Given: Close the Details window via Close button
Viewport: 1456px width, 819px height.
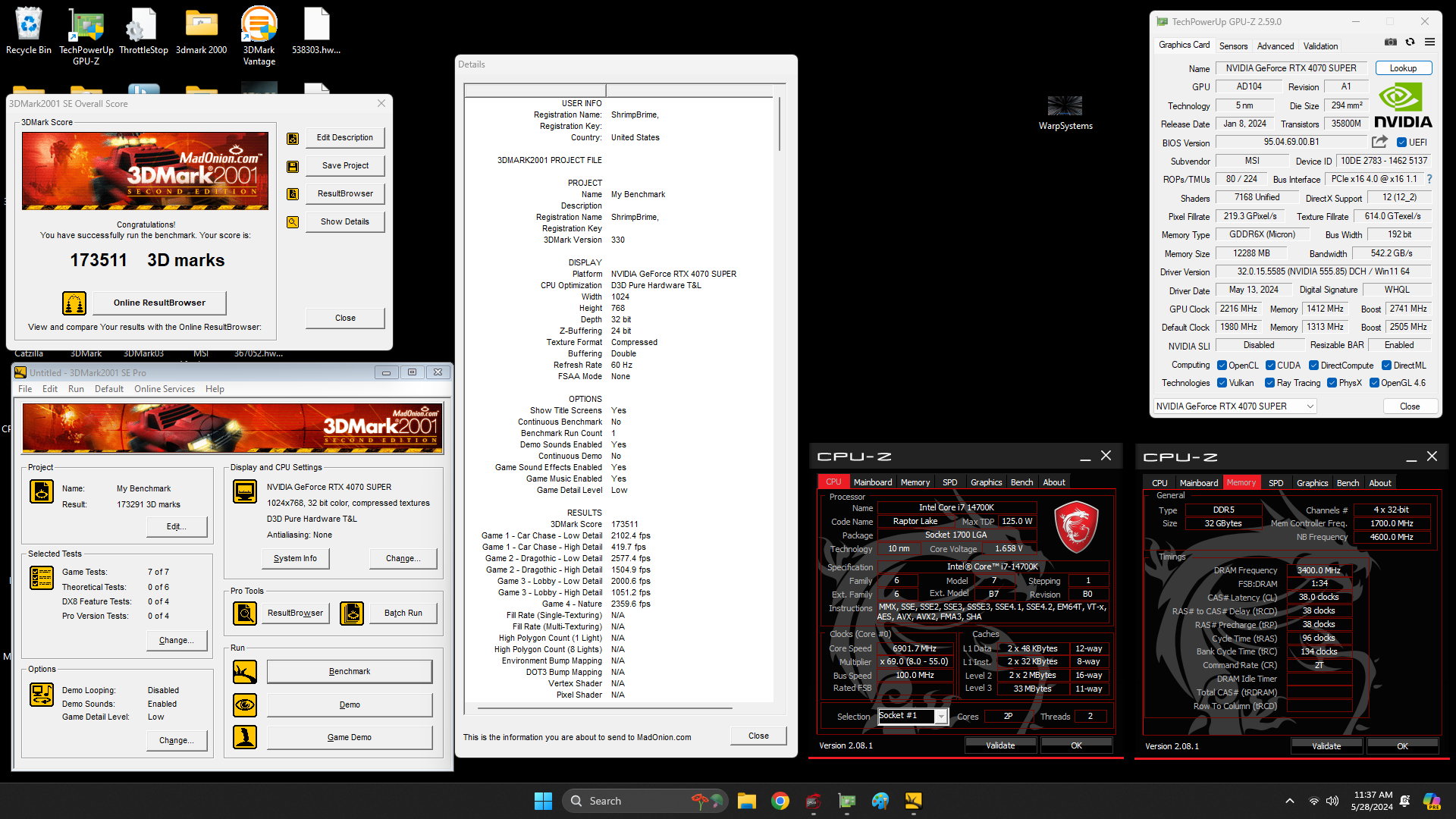Looking at the screenshot, I should click(x=758, y=736).
